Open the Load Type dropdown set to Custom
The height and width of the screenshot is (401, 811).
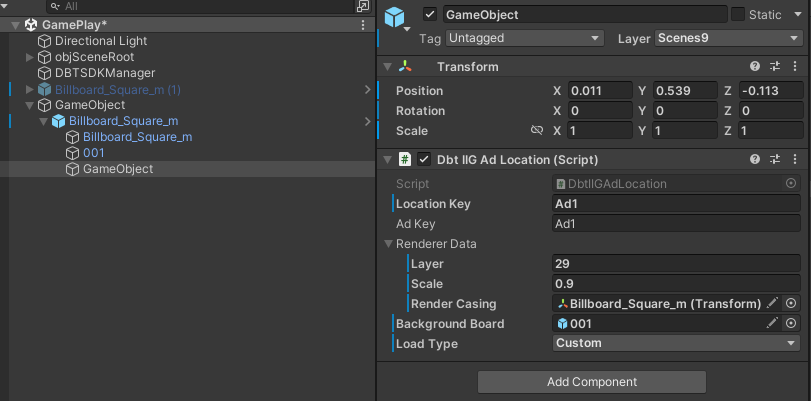pos(677,343)
